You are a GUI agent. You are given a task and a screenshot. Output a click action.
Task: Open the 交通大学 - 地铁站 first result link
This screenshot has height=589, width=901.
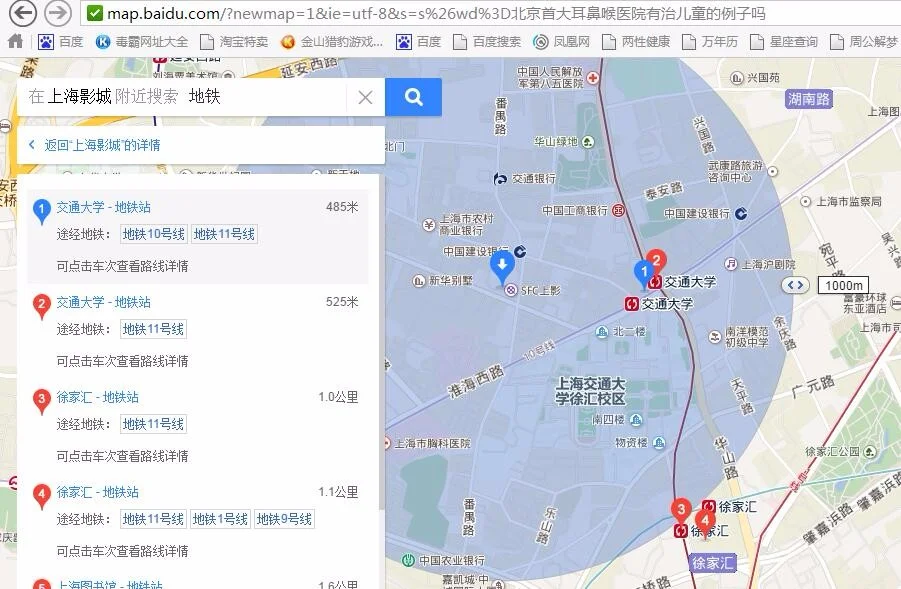tap(106, 207)
